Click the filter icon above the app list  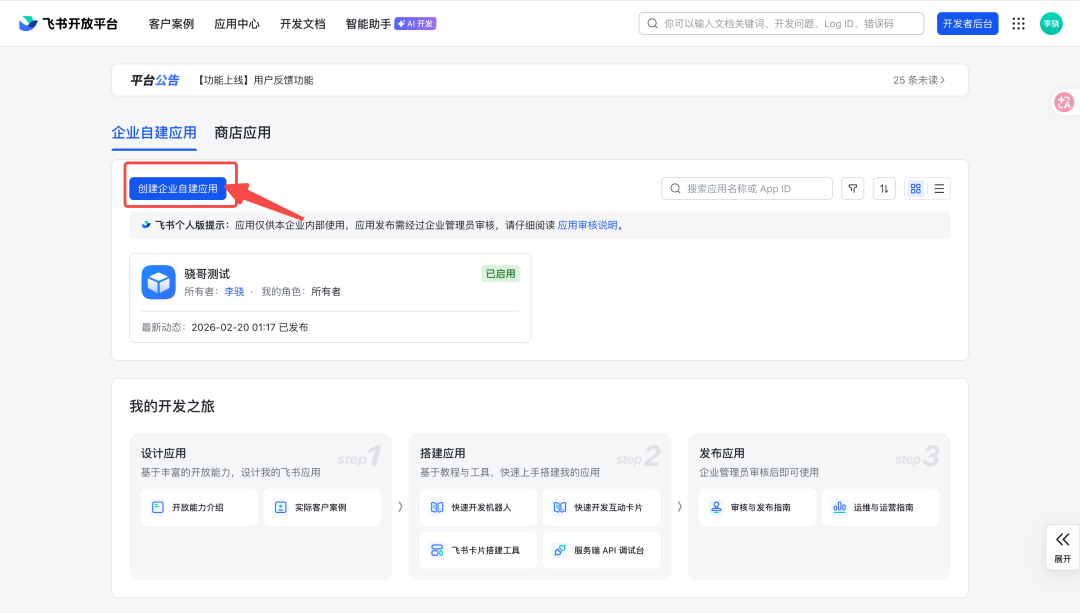pos(852,188)
